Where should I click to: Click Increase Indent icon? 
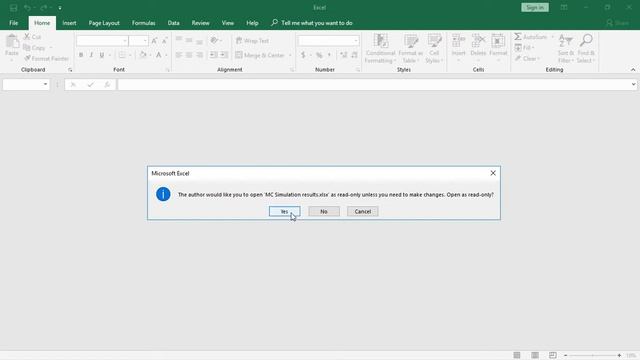224,55
